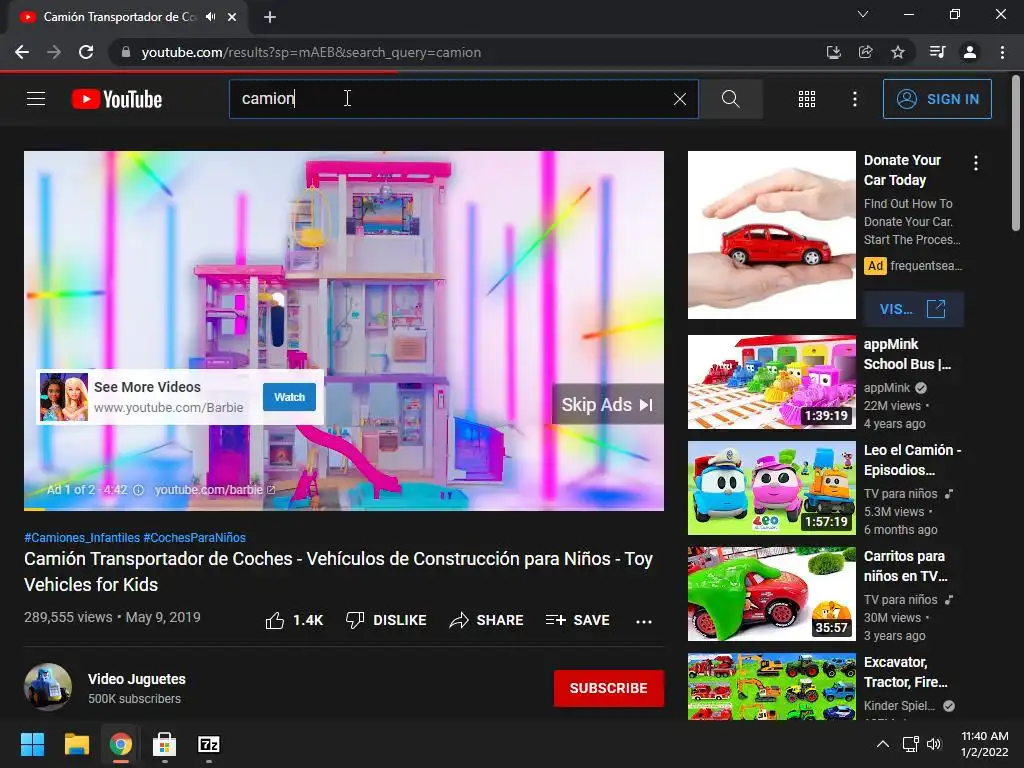Click hashtag #CochesParaNiños
The height and width of the screenshot is (768, 1024).
[x=195, y=537]
